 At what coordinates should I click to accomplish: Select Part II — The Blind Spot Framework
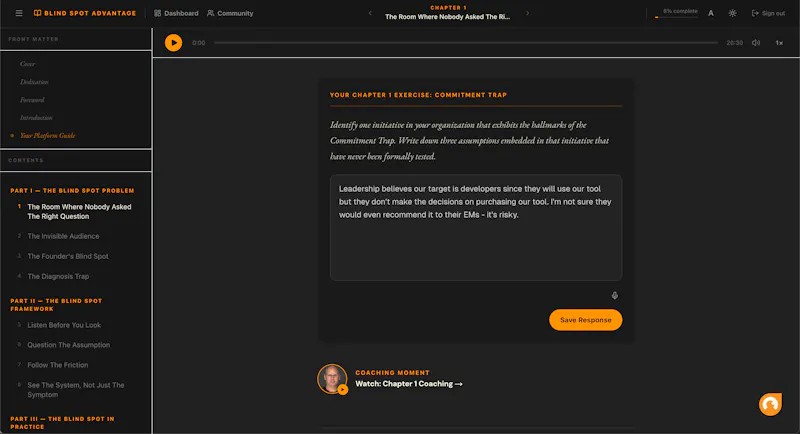[56, 304]
